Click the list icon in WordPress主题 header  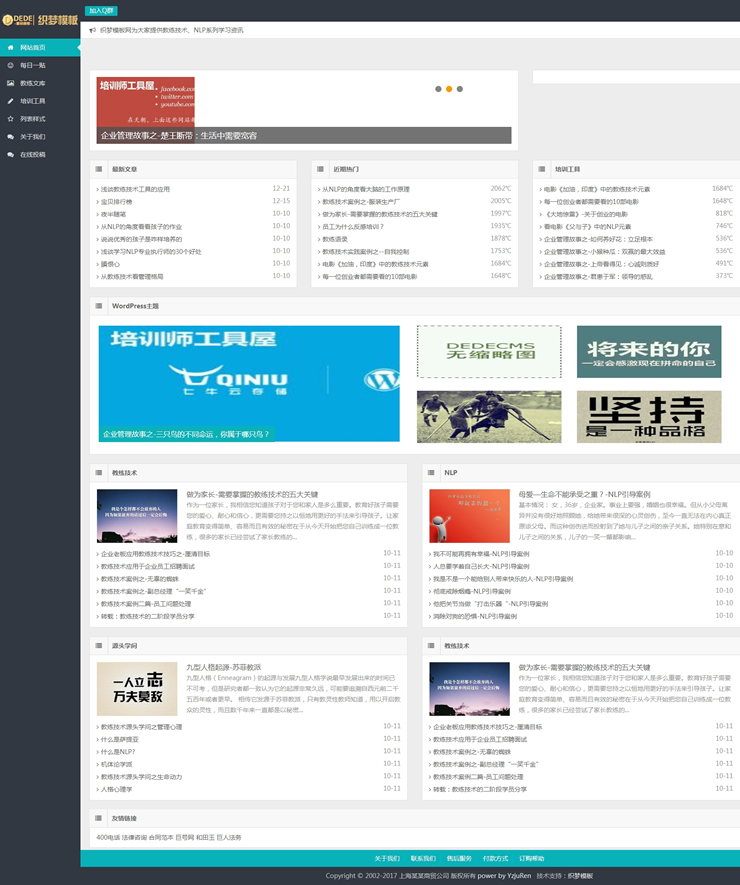point(100,305)
